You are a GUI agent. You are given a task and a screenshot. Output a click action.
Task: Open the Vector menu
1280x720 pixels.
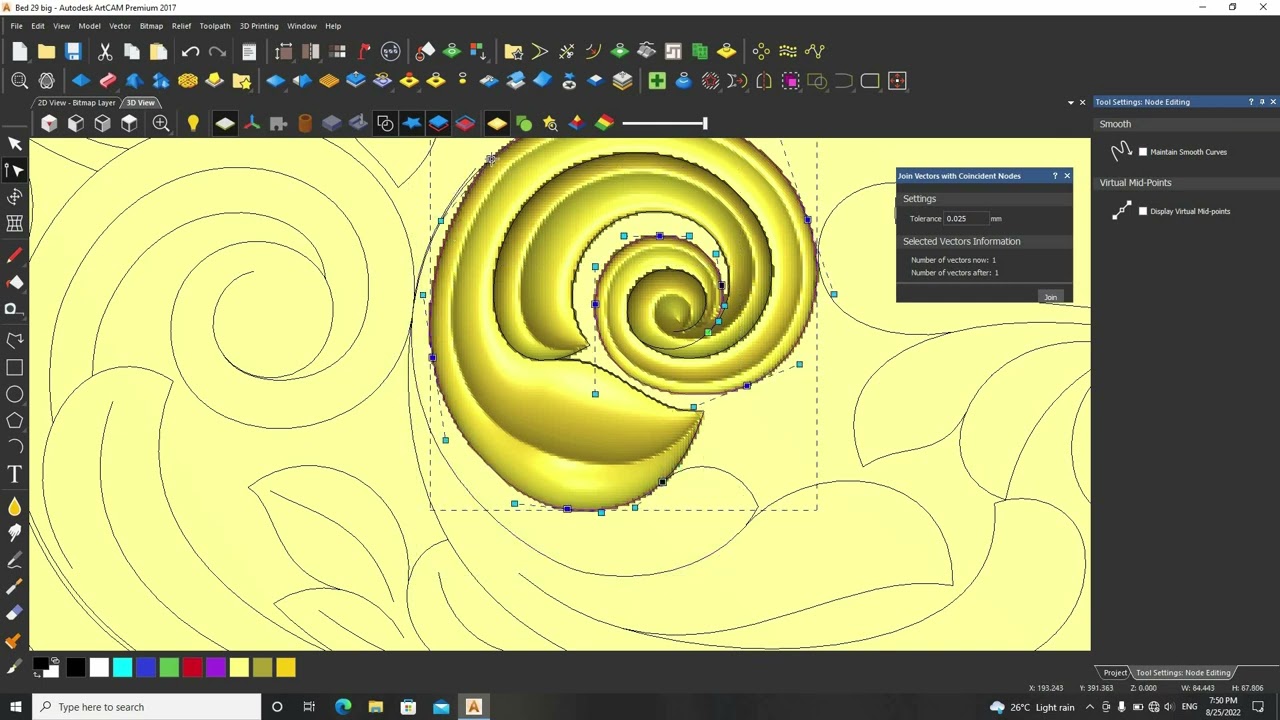pos(119,26)
